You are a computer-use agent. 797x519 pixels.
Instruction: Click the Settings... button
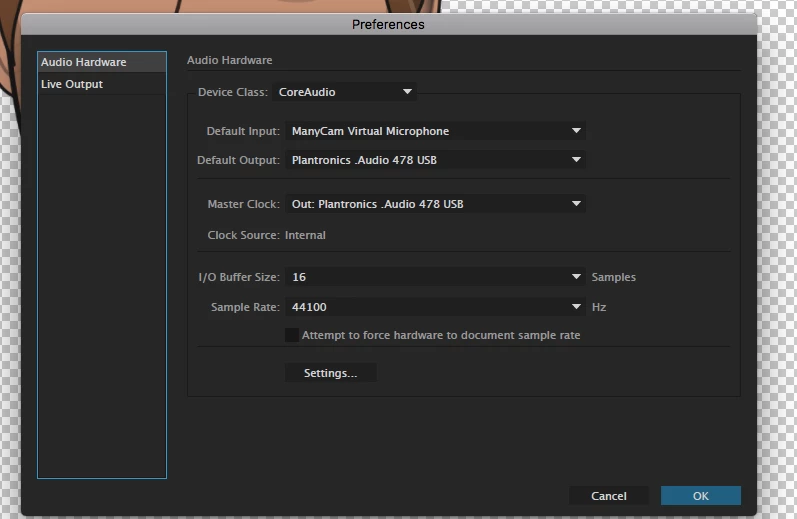coord(330,373)
